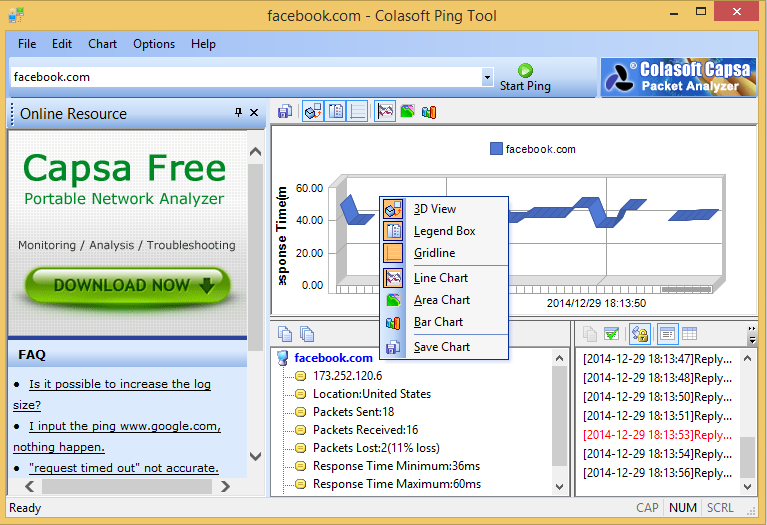Image resolution: width=767 pixels, height=525 pixels.
Task: Select the Packets Sent:18 row
Action: coord(353,412)
